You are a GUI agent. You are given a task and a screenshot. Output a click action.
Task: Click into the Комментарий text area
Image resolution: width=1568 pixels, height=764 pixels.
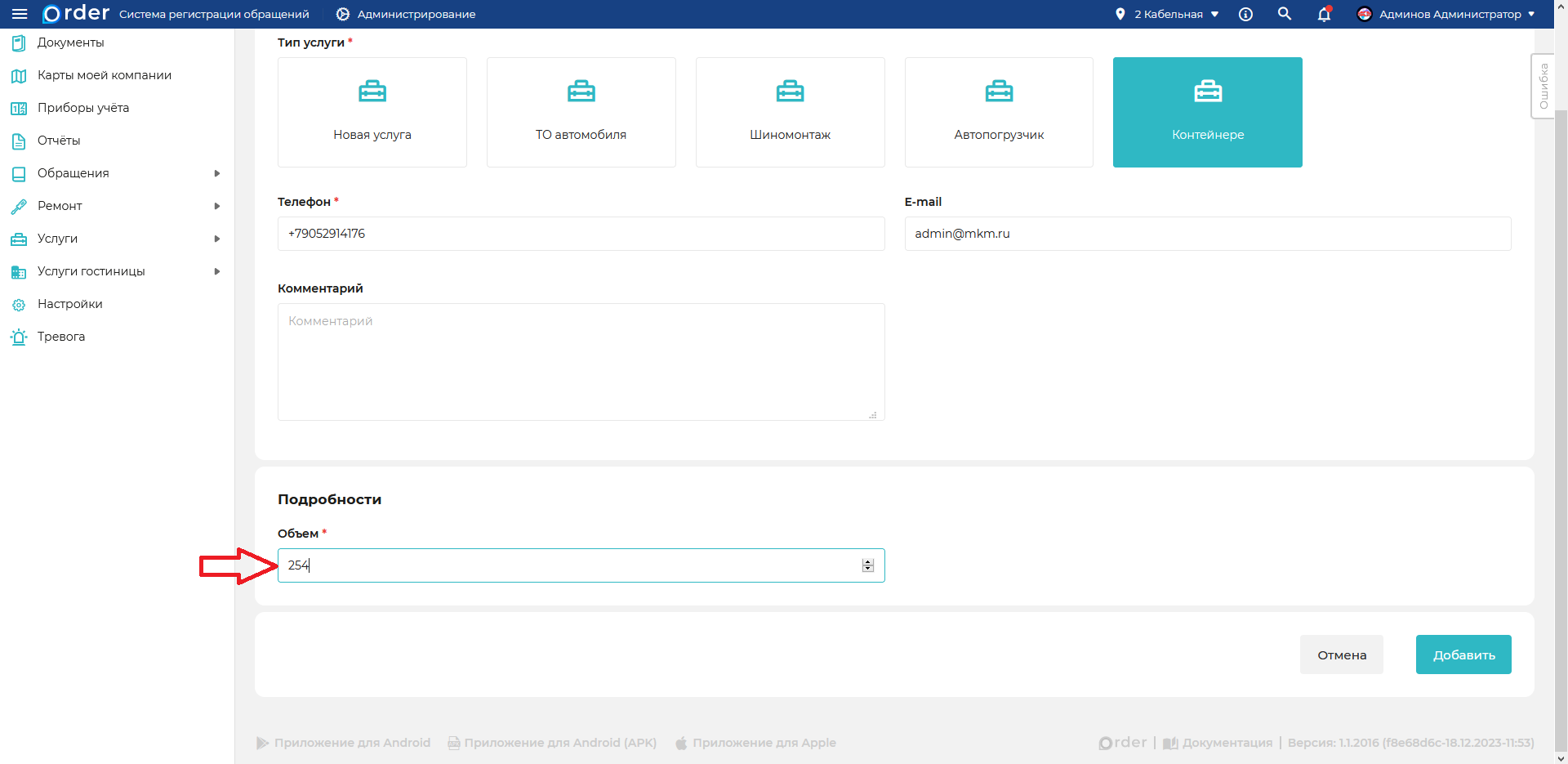581,362
